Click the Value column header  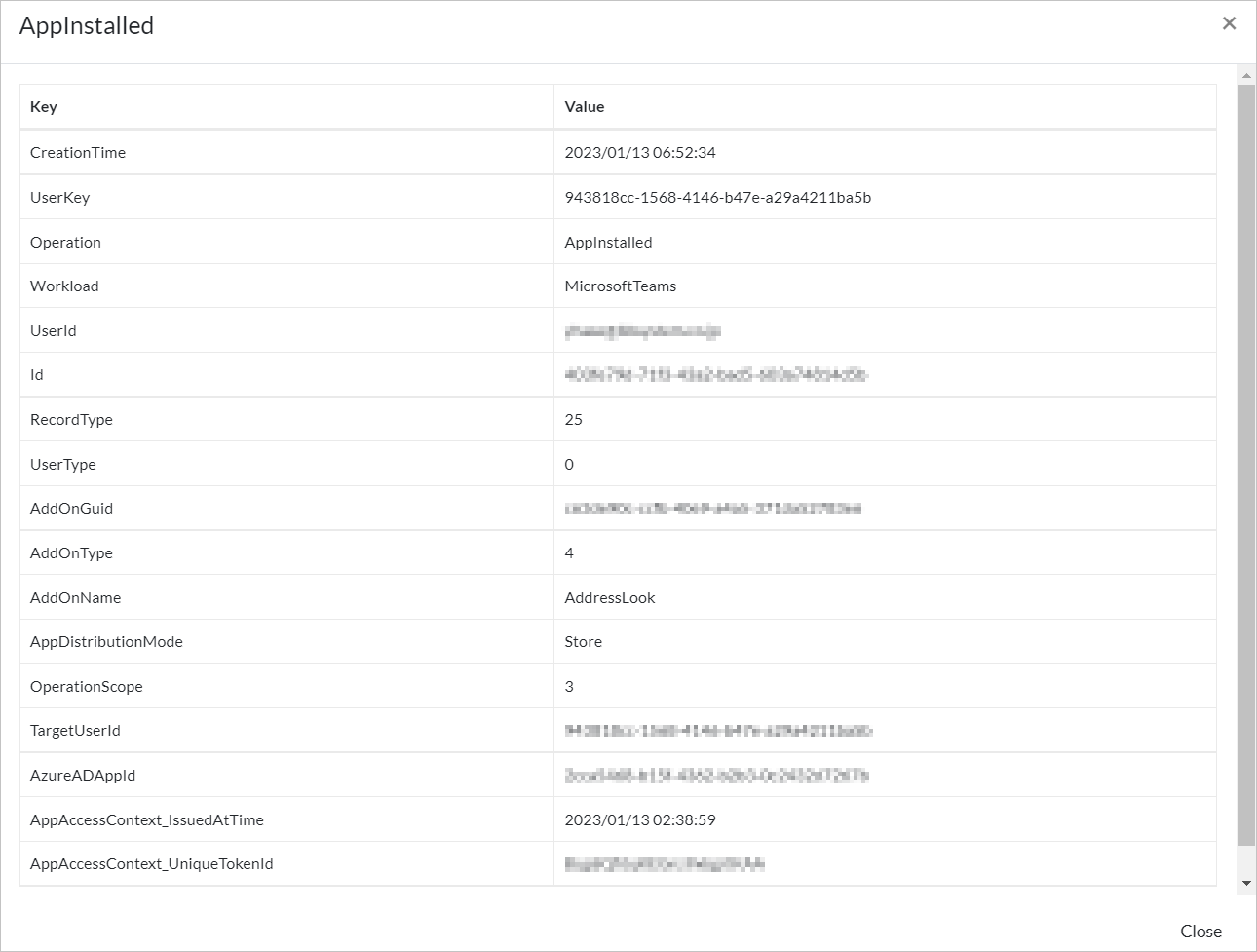pos(585,107)
